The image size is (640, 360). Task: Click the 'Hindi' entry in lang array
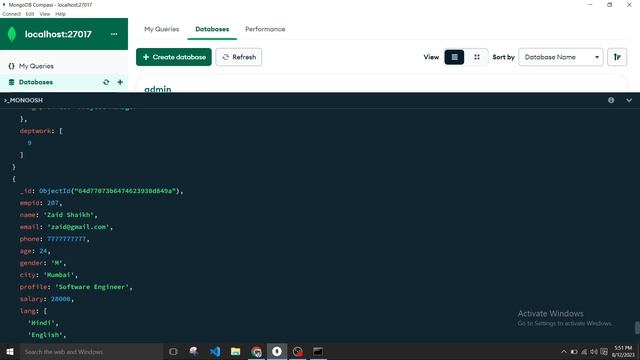(41, 323)
